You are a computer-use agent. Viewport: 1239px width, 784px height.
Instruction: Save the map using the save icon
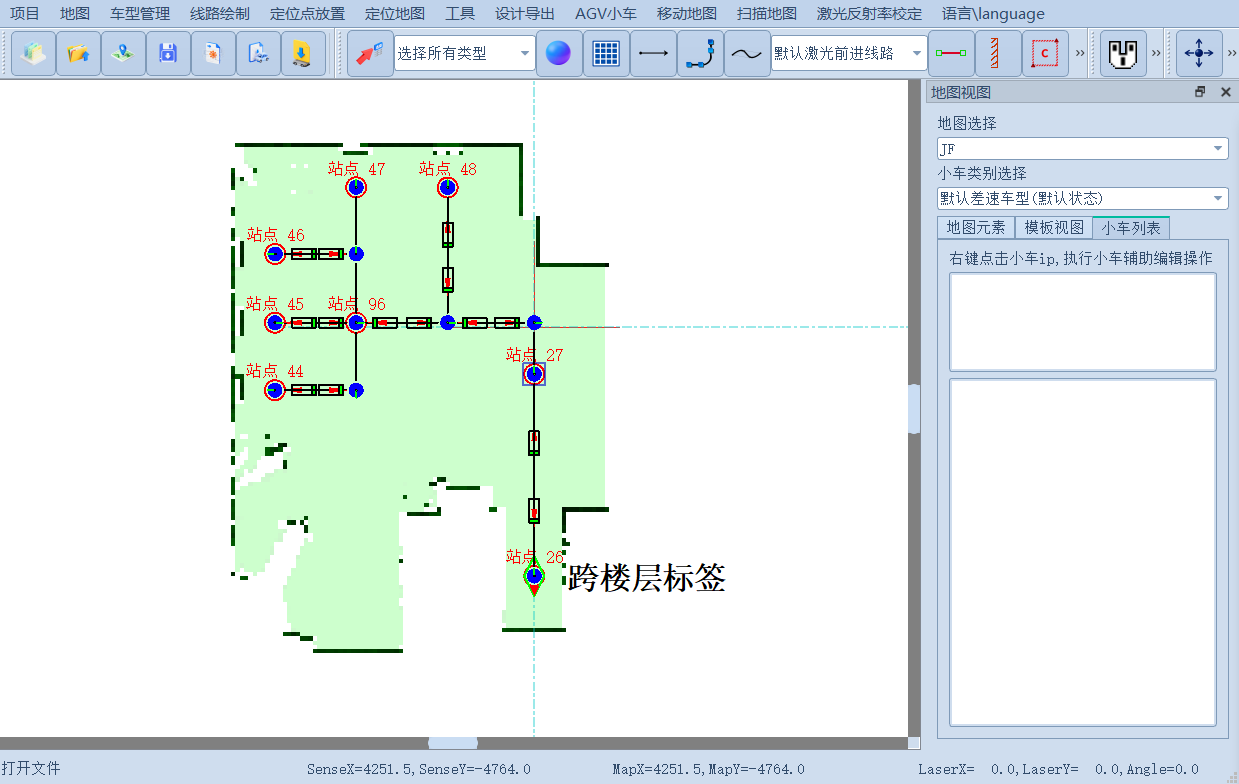tap(168, 53)
